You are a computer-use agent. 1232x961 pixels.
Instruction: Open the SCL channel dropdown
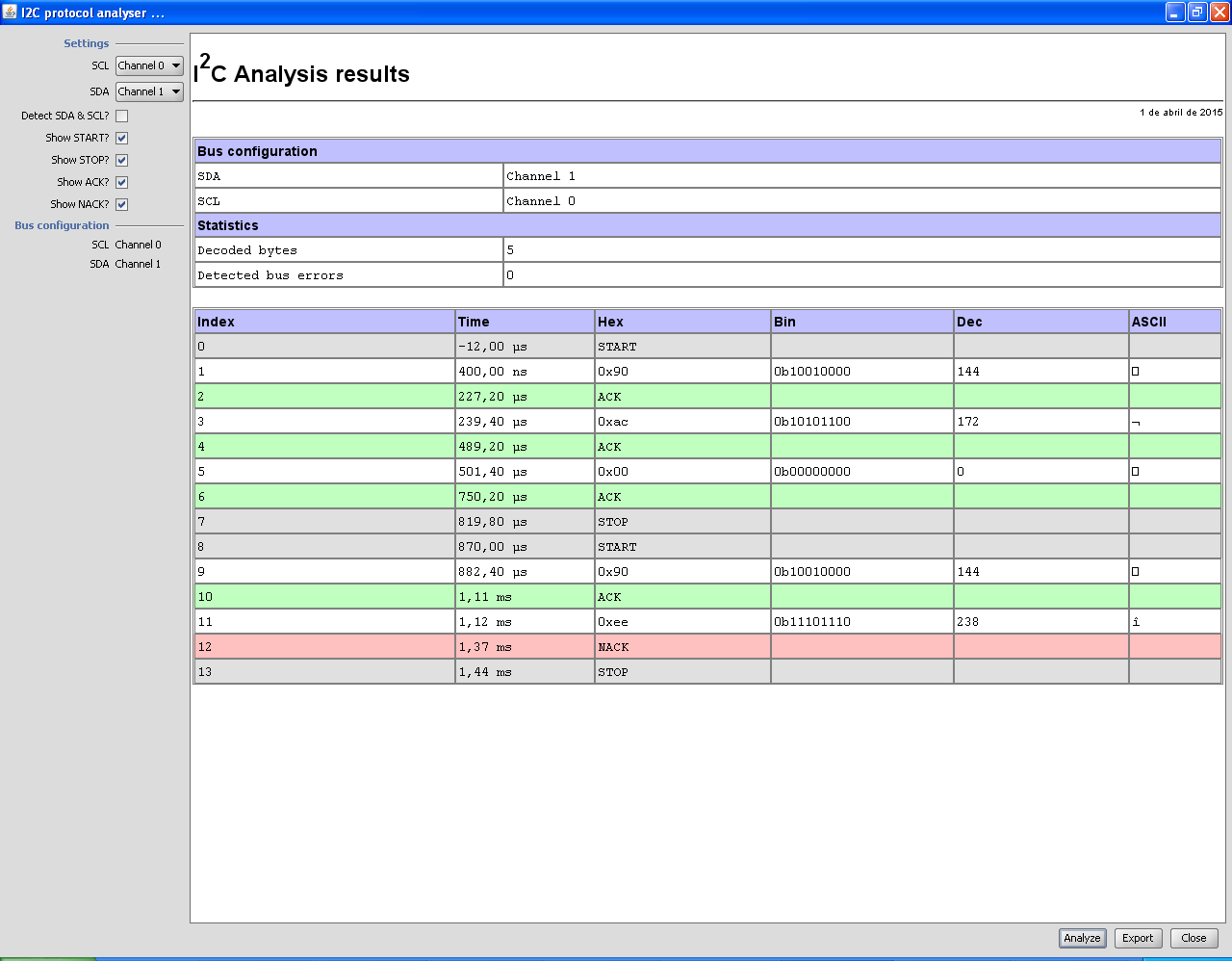point(149,65)
